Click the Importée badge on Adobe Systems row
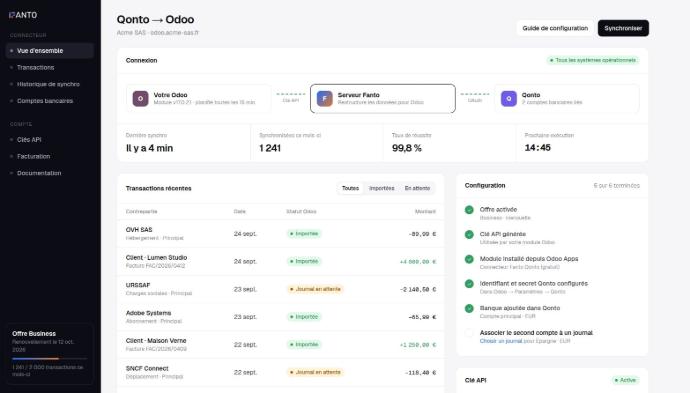The image size is (690, 393). (x=304, y=317)
